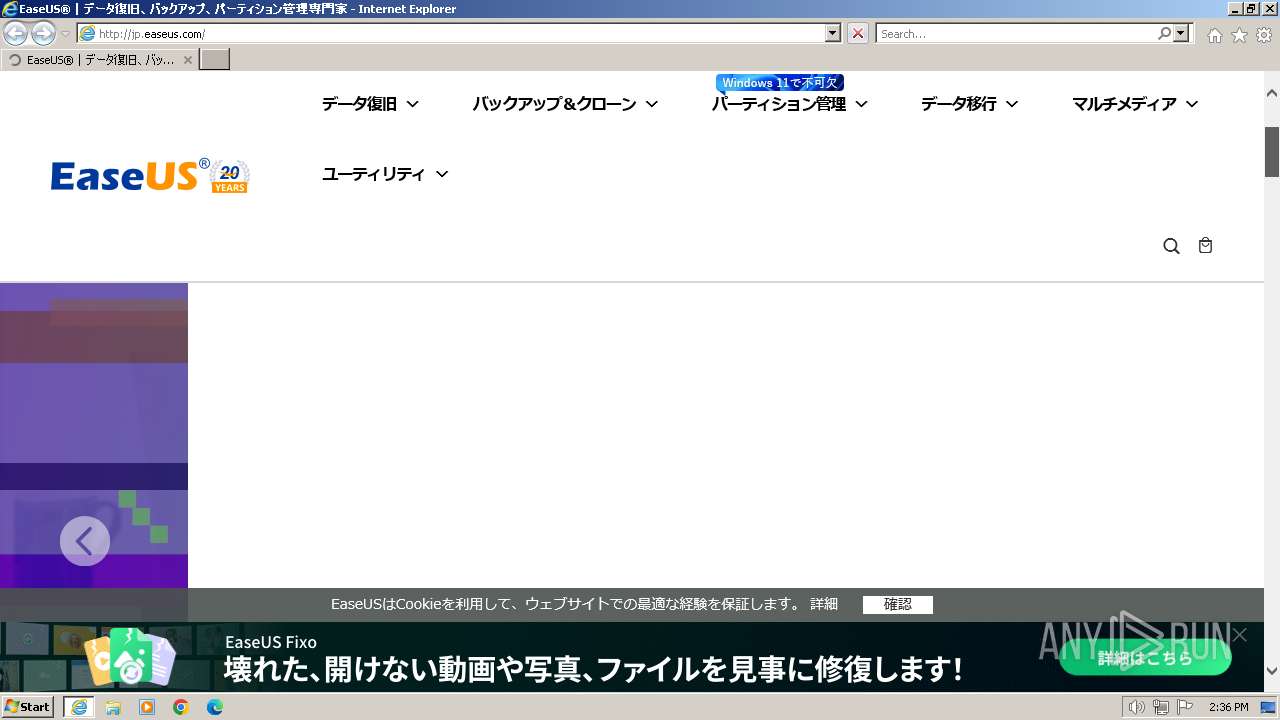Open a new blank tab

(215, 60)
